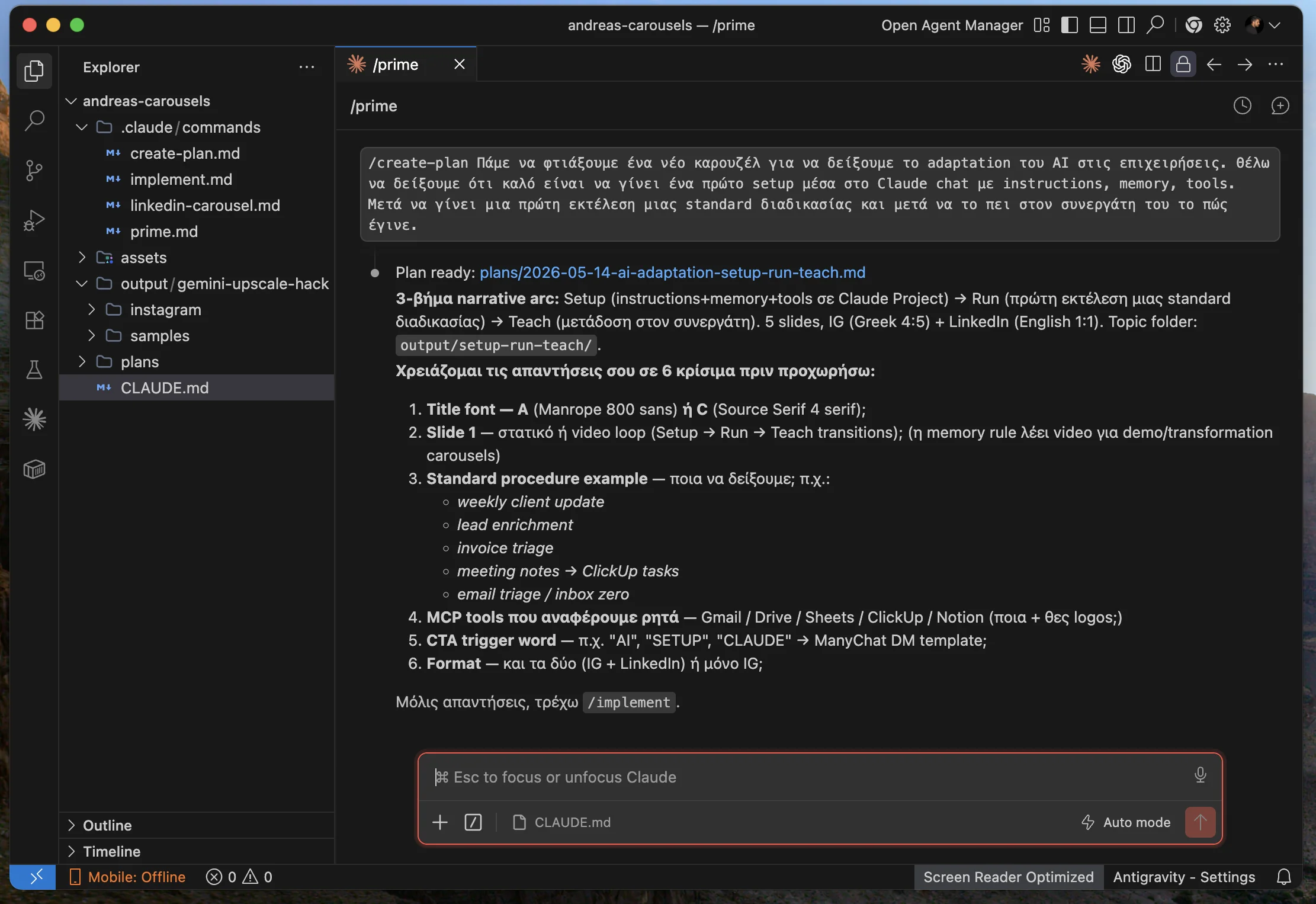The image size is (1316, 904).
Task: Select CLAUDE.md in the explorer
Action: point(197,387)
